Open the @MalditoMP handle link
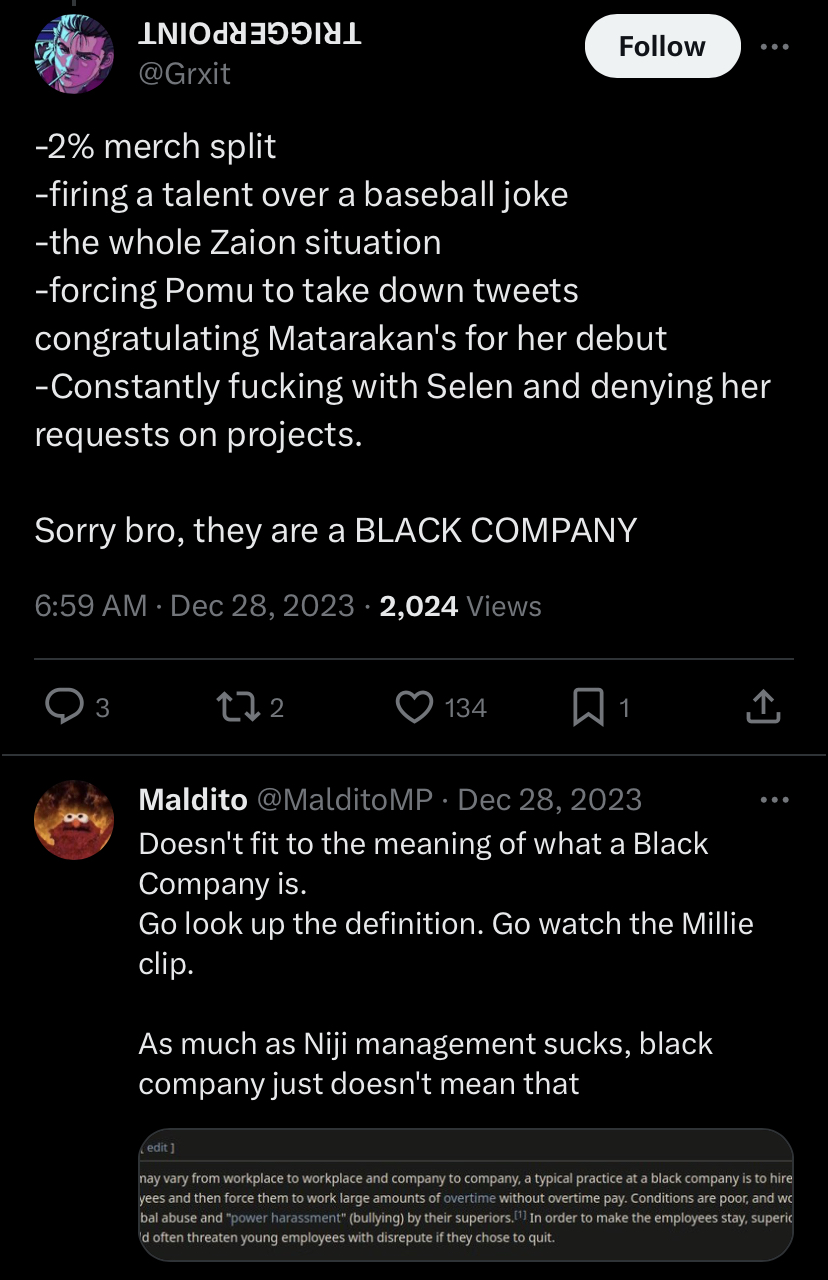Image resolution: width=828 pixels, height=1280 pixels. [x=345, y=800]
